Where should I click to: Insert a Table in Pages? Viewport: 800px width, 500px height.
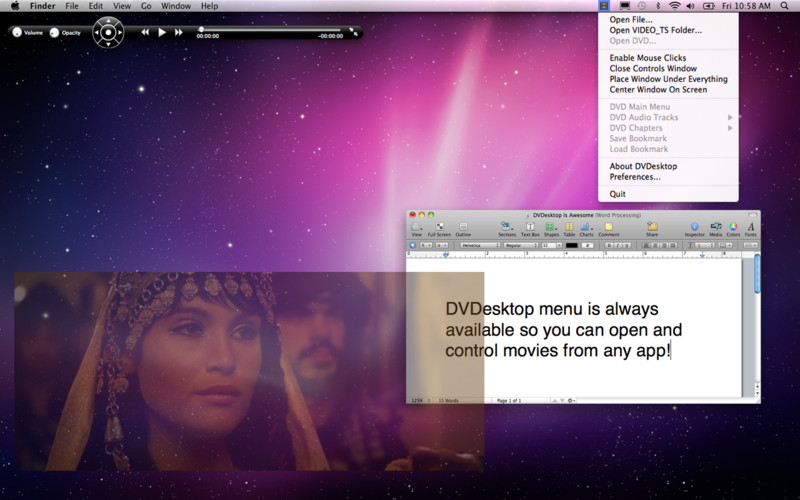click(569, 229)
